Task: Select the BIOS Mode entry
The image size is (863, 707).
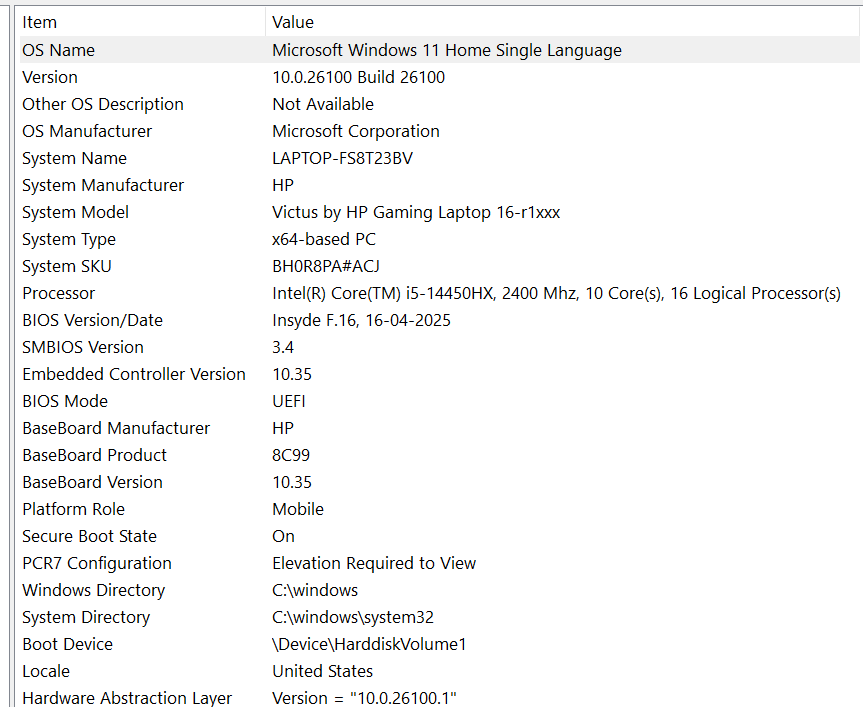Action: (66, 401)
